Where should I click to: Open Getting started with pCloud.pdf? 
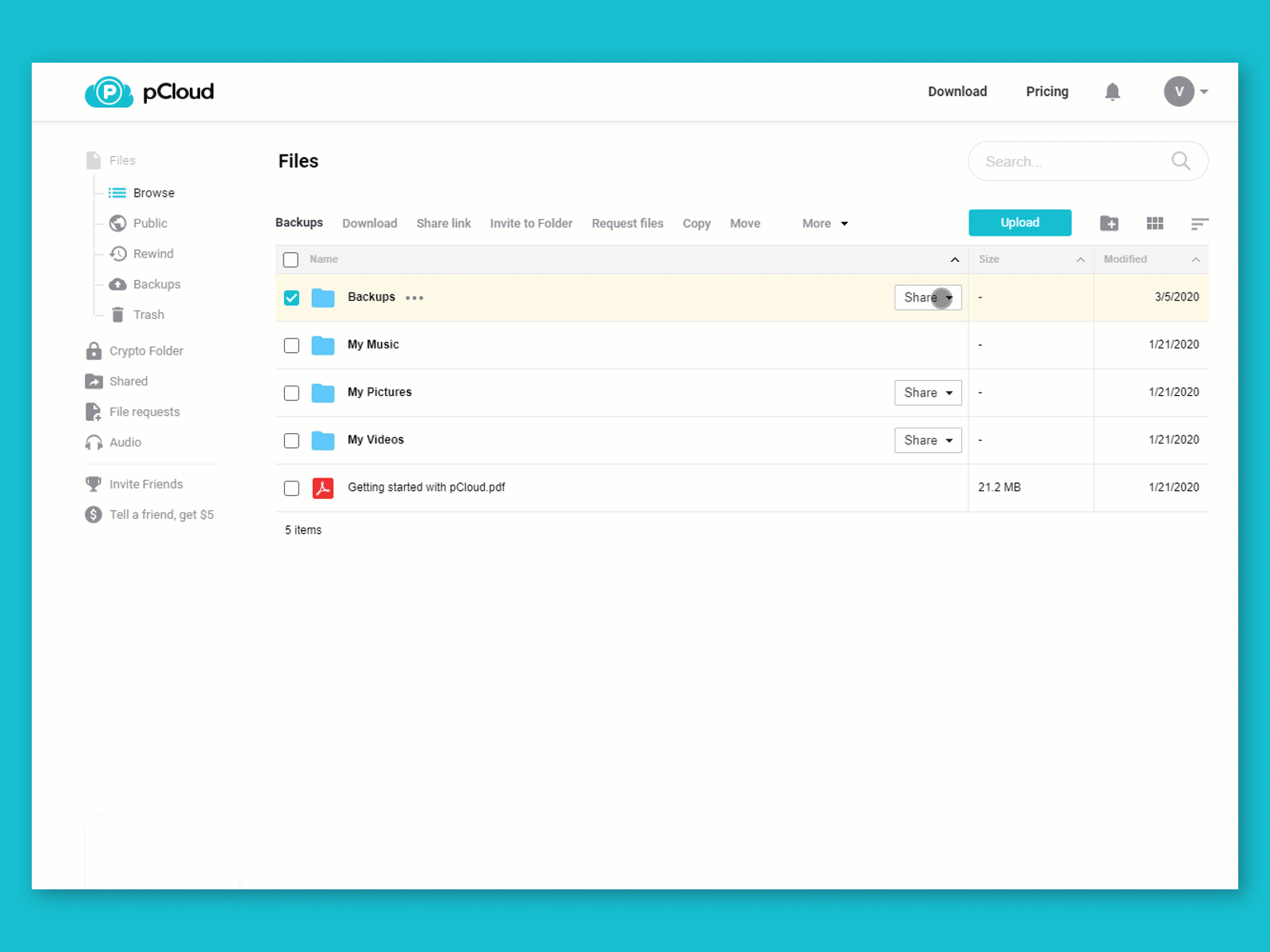click(x=426, y=487)
